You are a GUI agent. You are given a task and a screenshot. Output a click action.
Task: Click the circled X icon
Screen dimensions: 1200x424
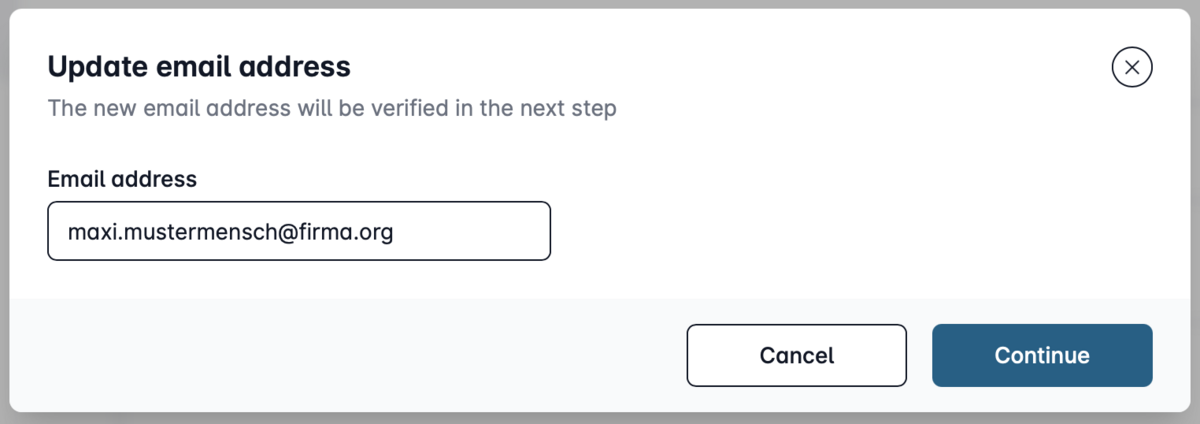click(1132, 68)
